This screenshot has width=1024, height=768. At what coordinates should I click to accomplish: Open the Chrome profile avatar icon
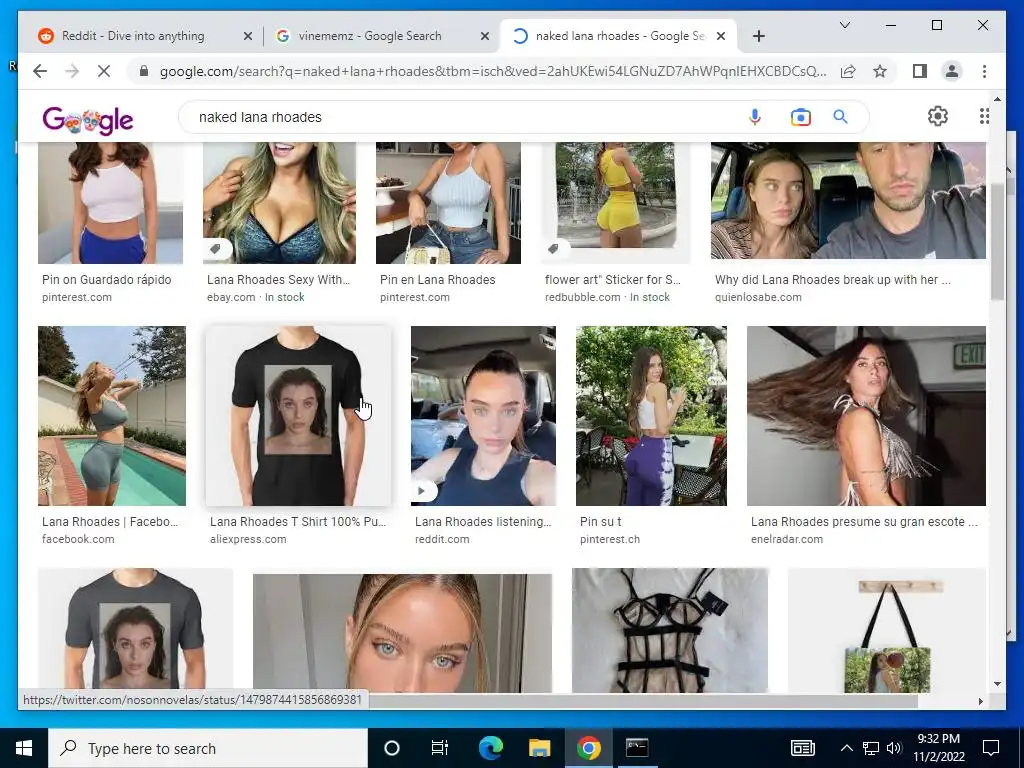tap(952, 71)
